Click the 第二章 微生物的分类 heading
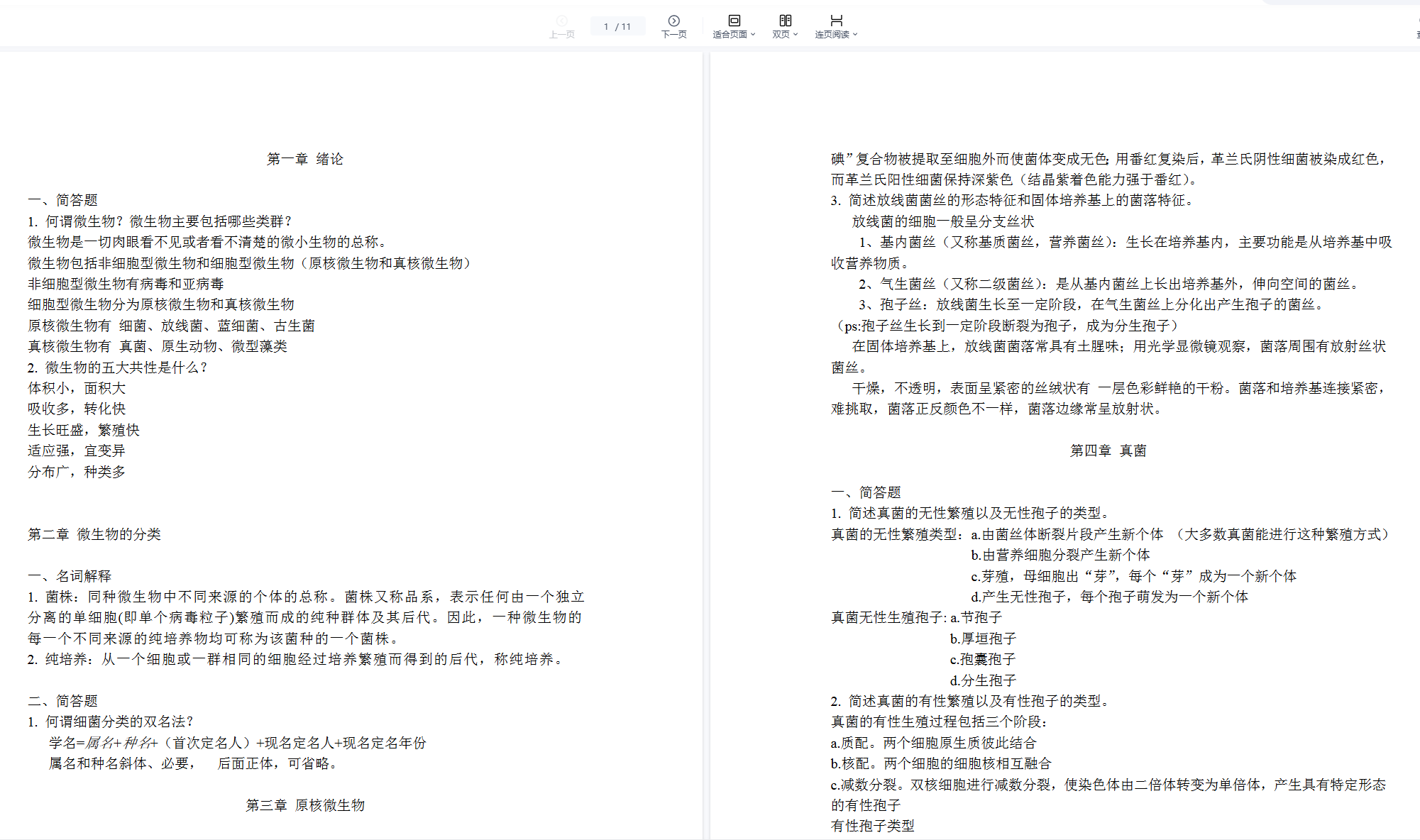This screenshot has height=840, width=1420. coord(94,534)
